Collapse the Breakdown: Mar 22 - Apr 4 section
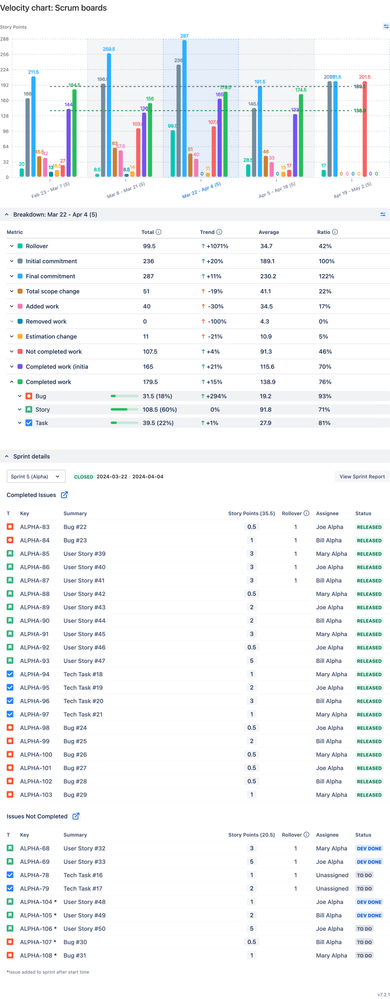This screenshot has height=999, width=390. coord(7,215)
